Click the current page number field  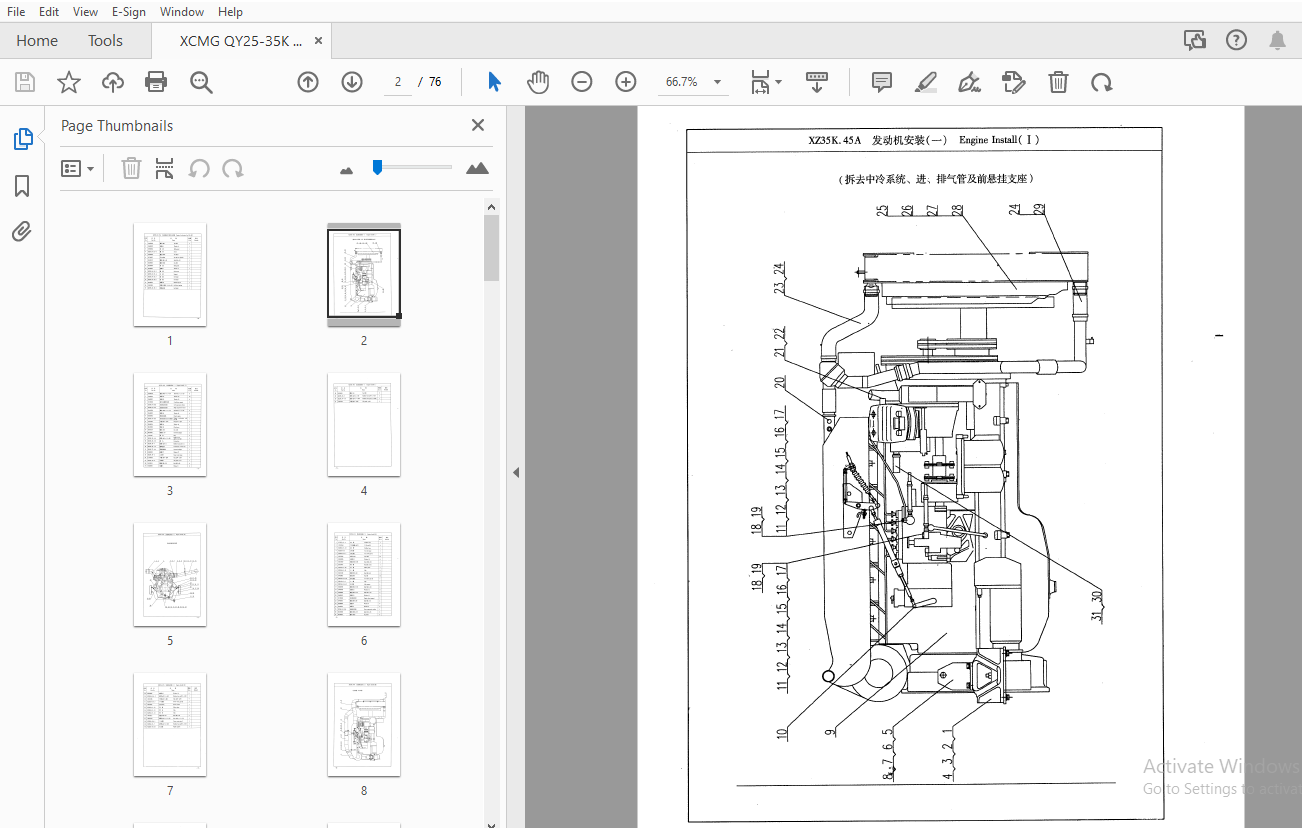(x=397, y=82)
